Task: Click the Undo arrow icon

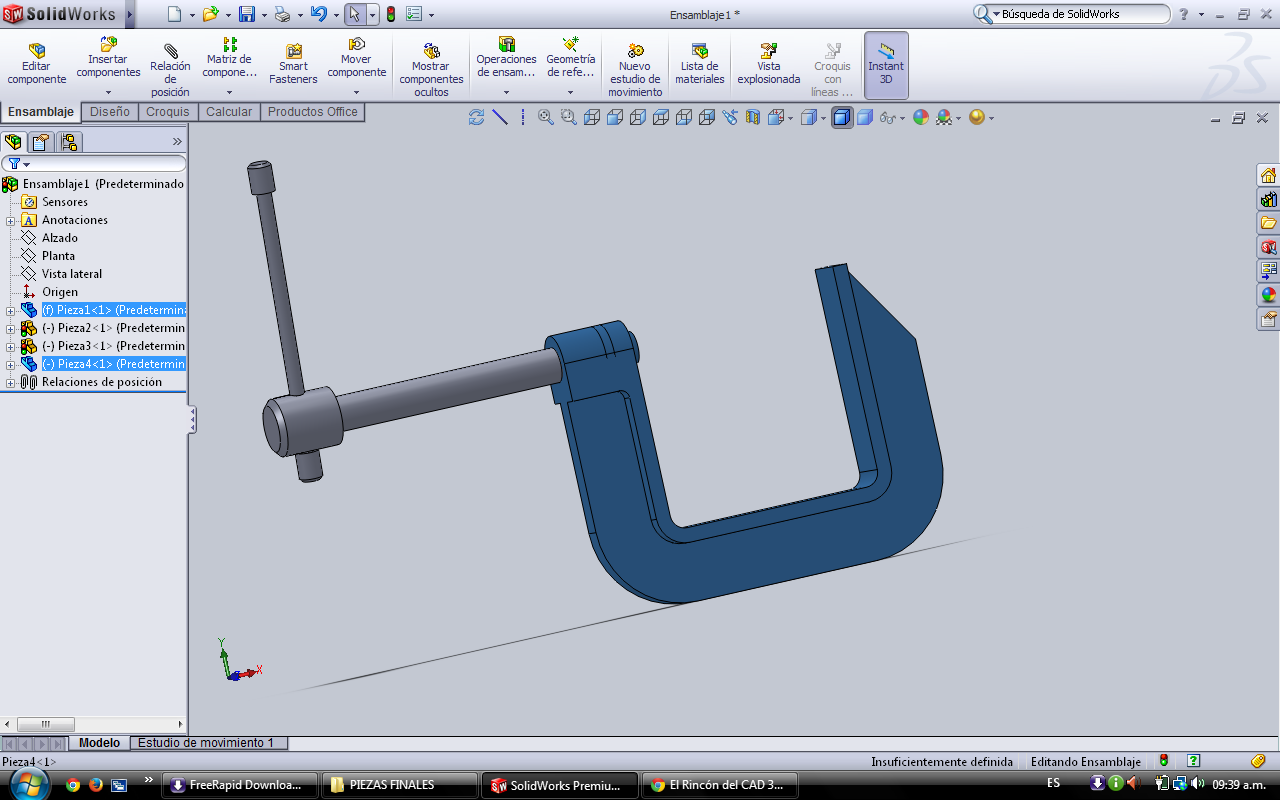Action: click(x=318, y=14)
